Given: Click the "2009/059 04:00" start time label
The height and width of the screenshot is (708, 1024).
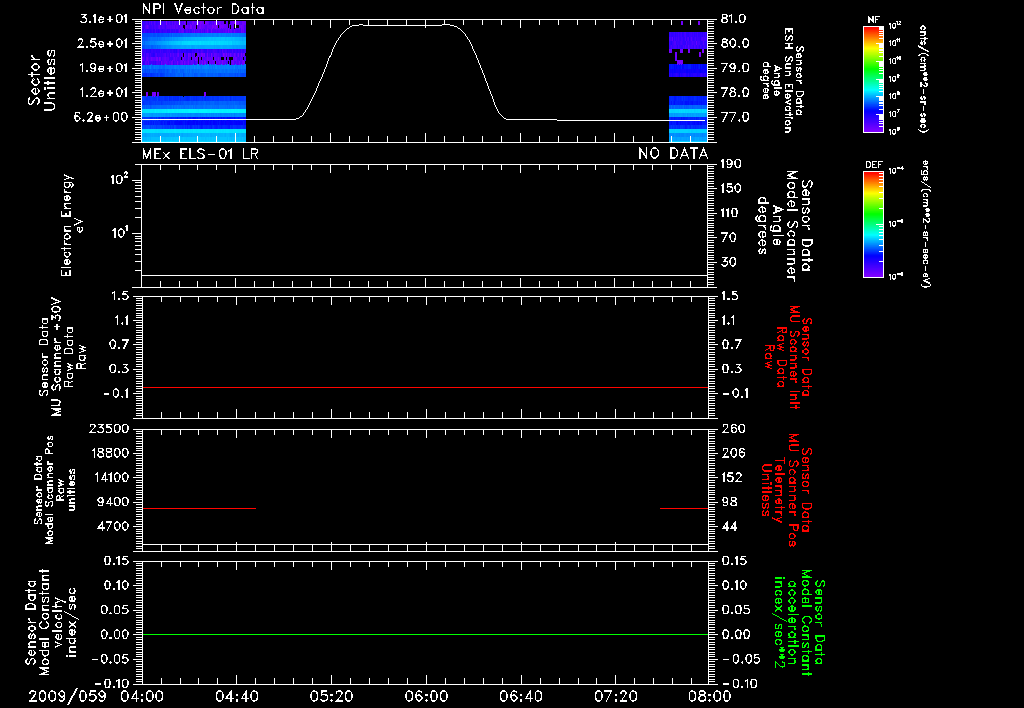Looking at the screenshot, I should 96,696.
